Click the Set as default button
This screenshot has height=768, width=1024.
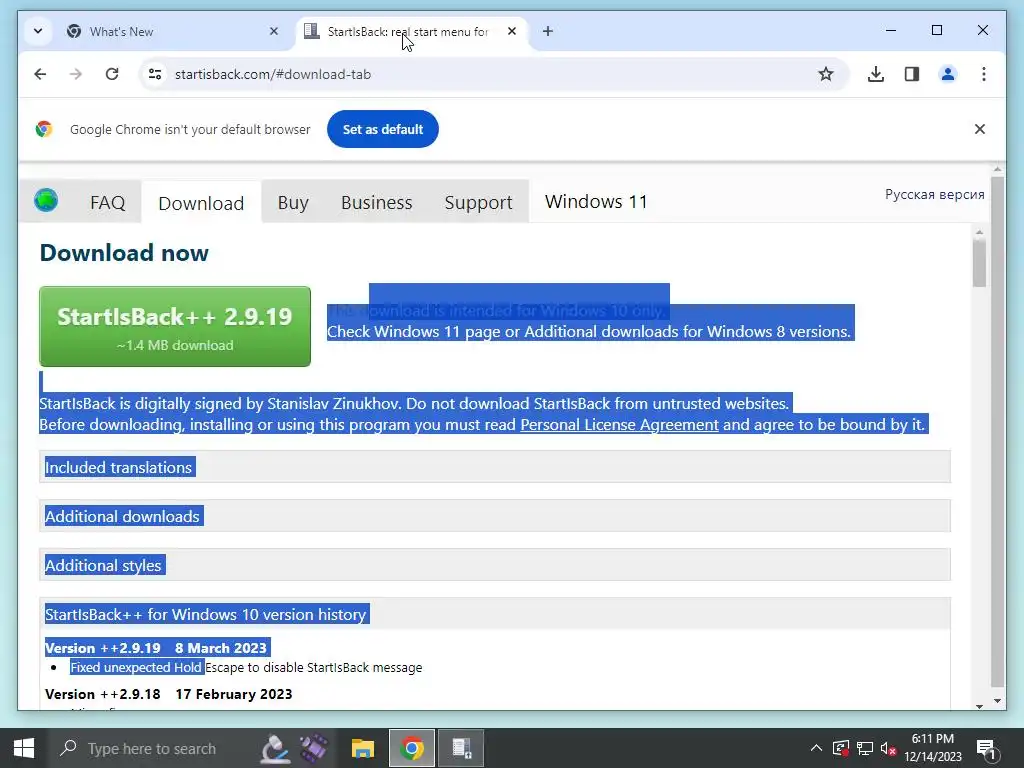pos(383,129)
